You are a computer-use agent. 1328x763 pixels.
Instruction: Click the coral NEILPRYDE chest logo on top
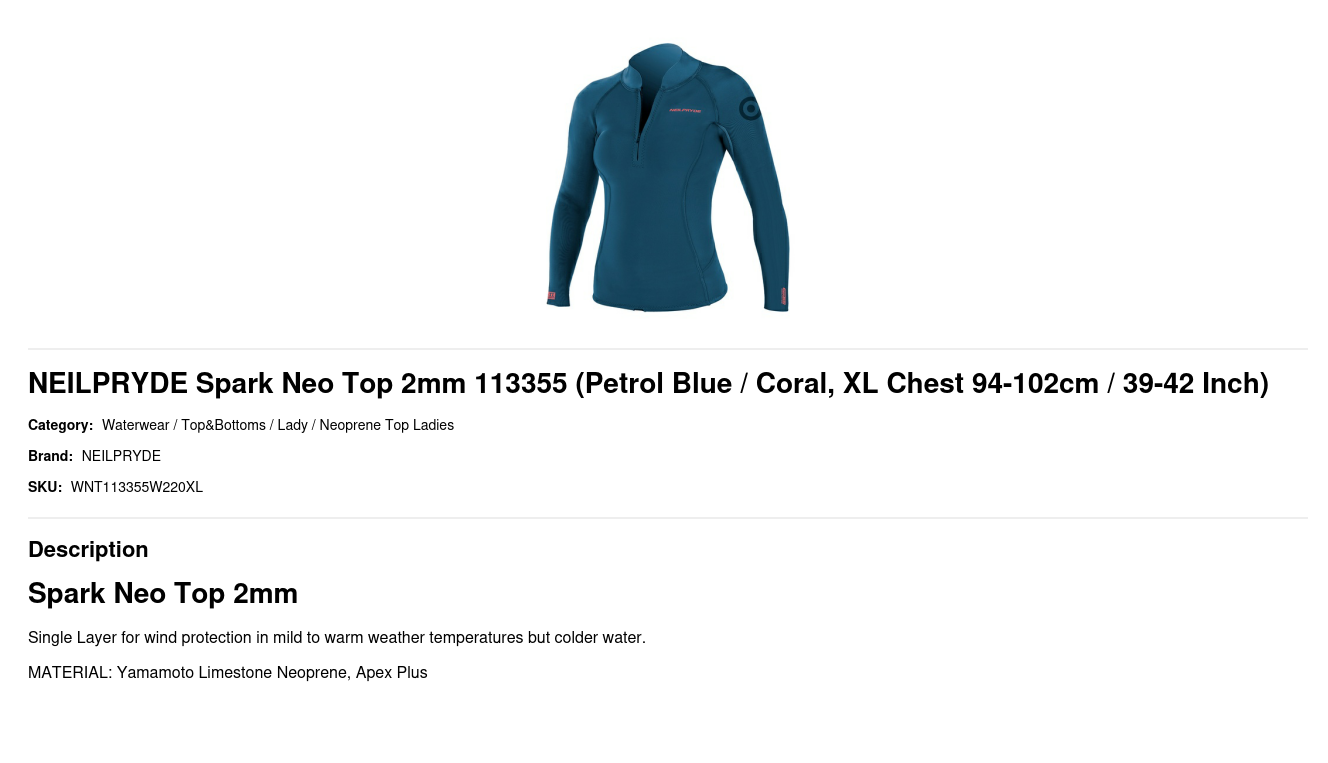pyautogui.click(x=685, y=111)
